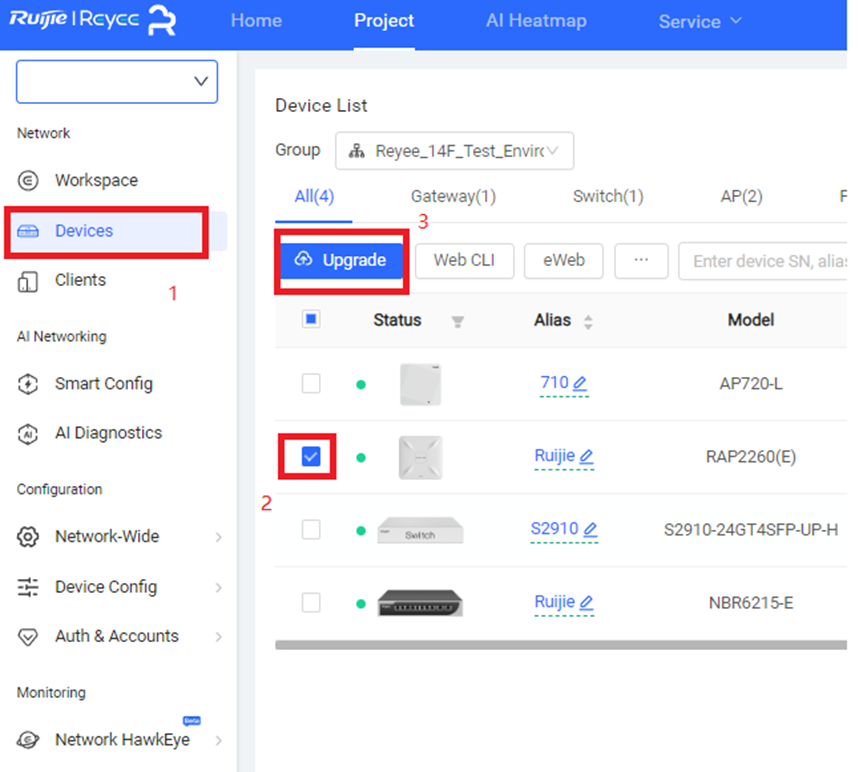Screen dimensions: 863x772
Task: Open Ruijie alias link for NBR6215-E
Action: 555,601
